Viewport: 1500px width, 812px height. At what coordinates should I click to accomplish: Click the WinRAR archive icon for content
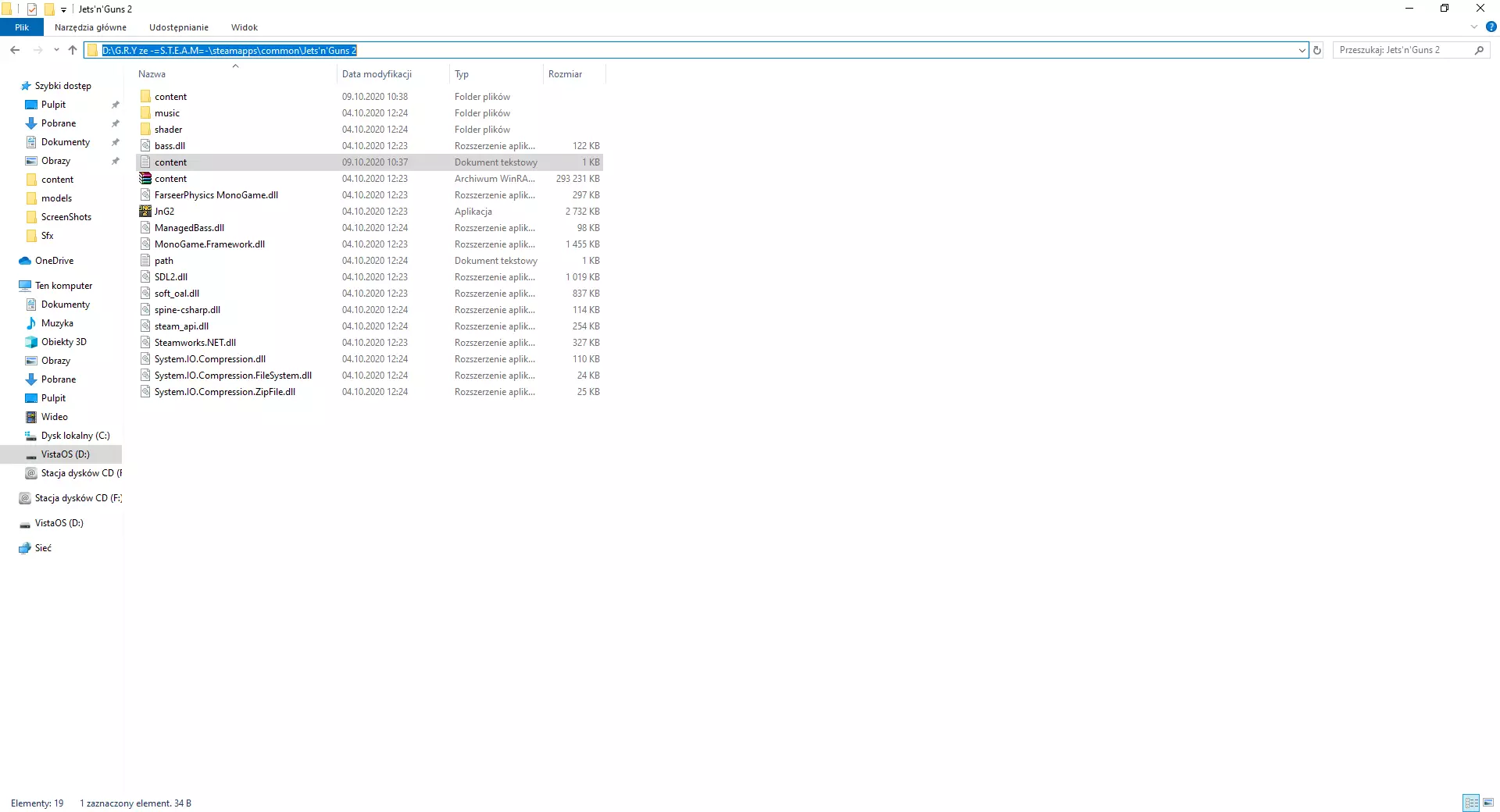(x=145, y=178)
